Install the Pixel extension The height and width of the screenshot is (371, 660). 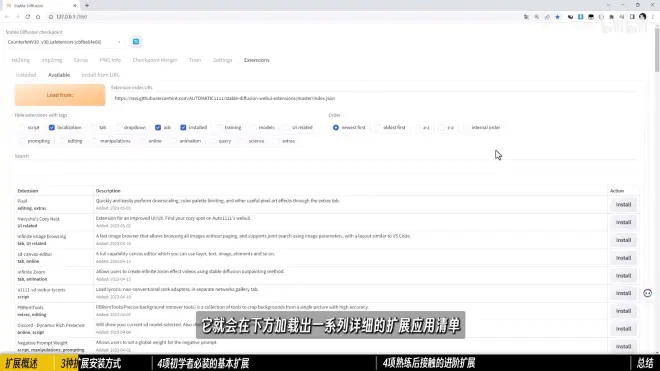tap(623, 205)
